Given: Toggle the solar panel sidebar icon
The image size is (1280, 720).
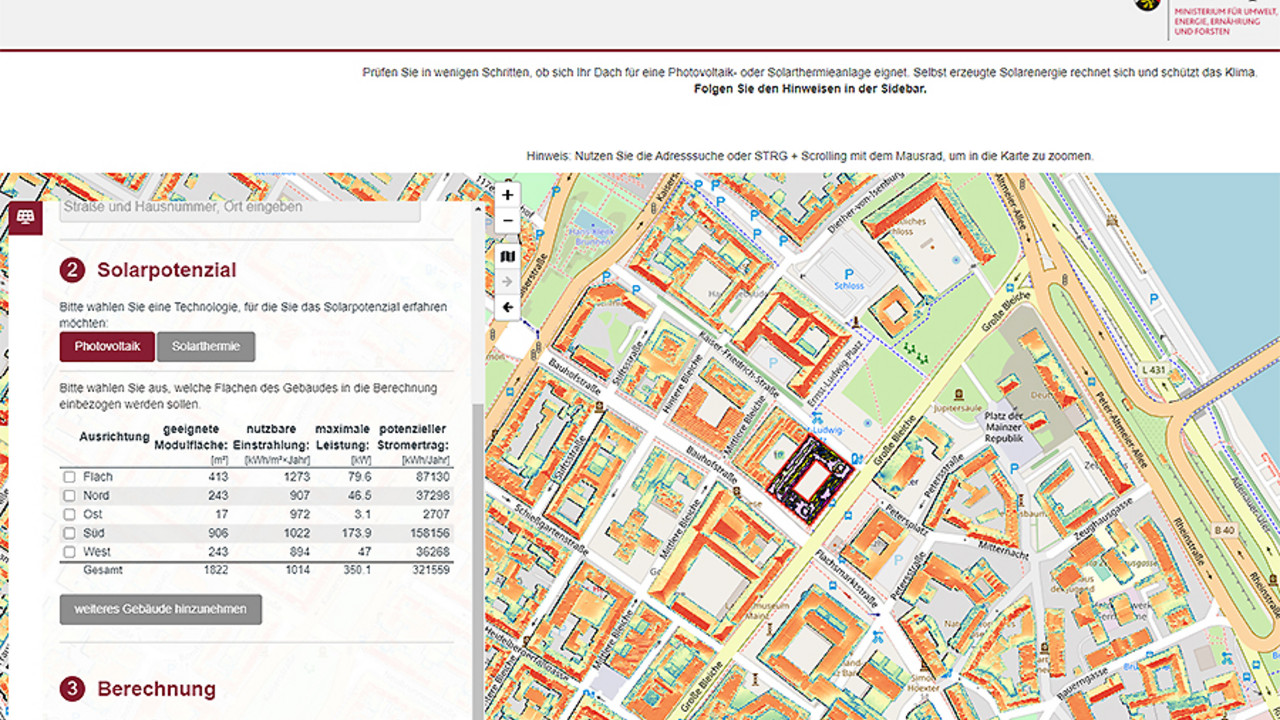Looking at the screenshot, I should click(25, 217).
